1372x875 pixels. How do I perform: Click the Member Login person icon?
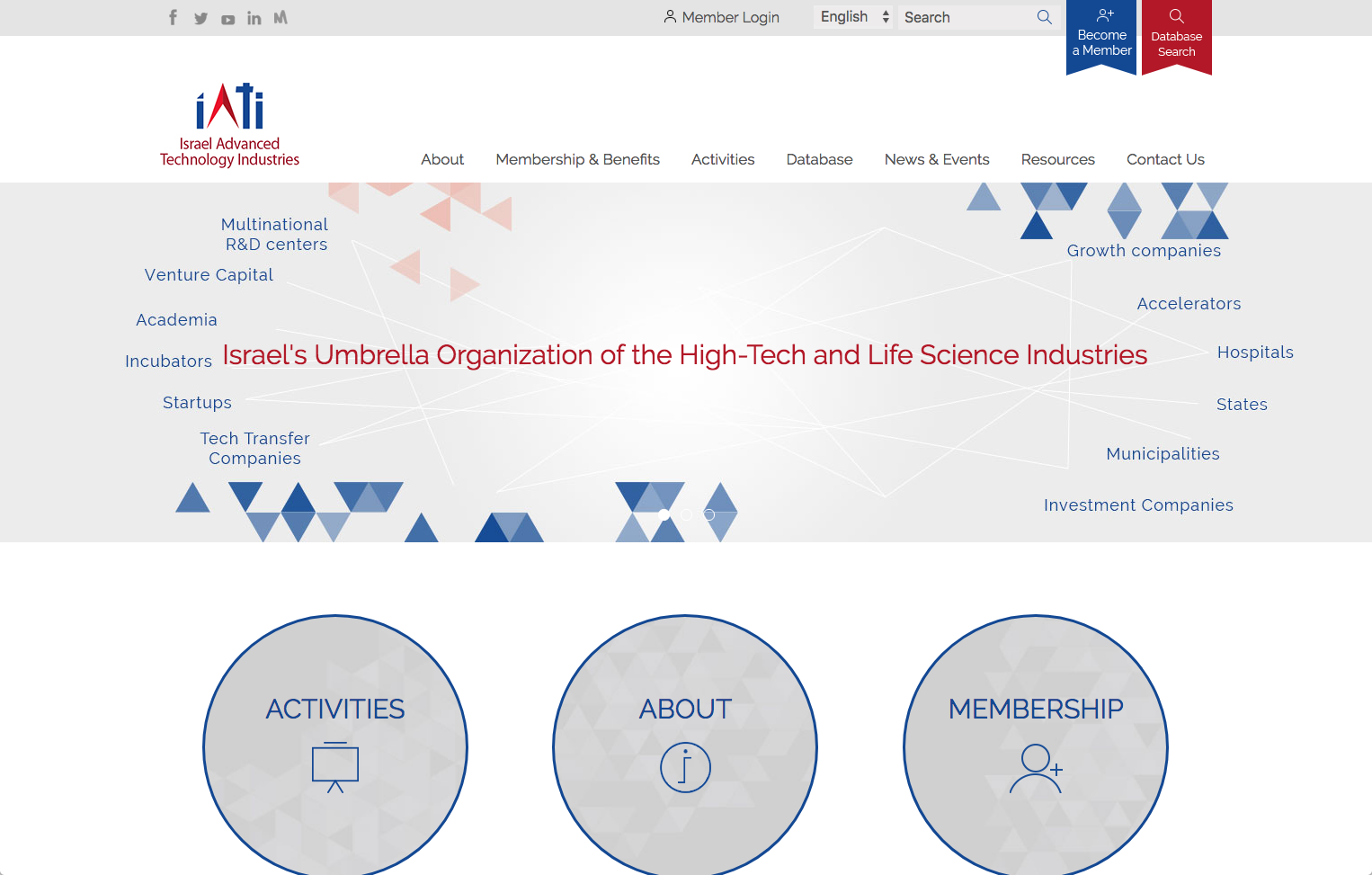670,16
